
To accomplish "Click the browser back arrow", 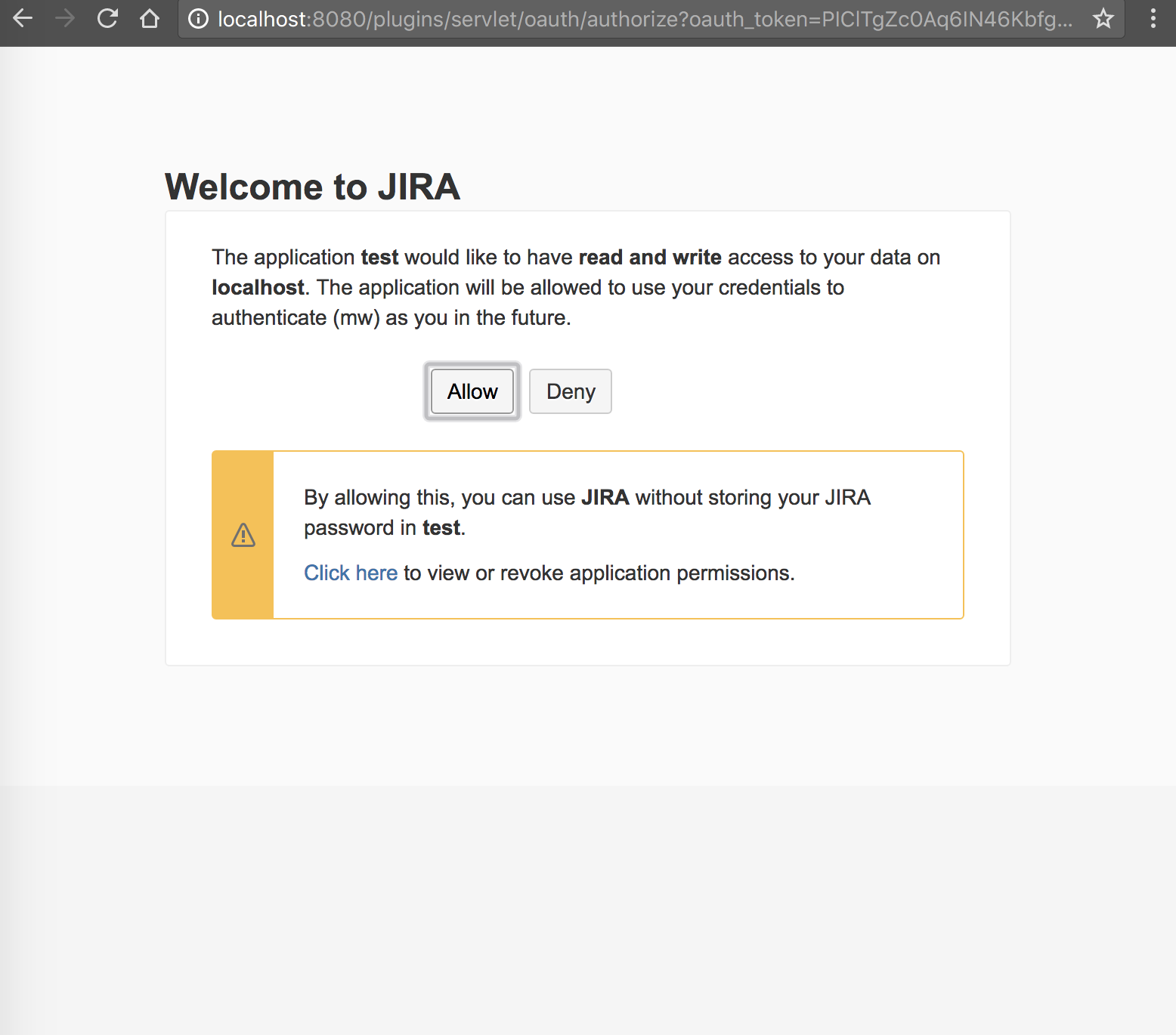I will (23, 19).
